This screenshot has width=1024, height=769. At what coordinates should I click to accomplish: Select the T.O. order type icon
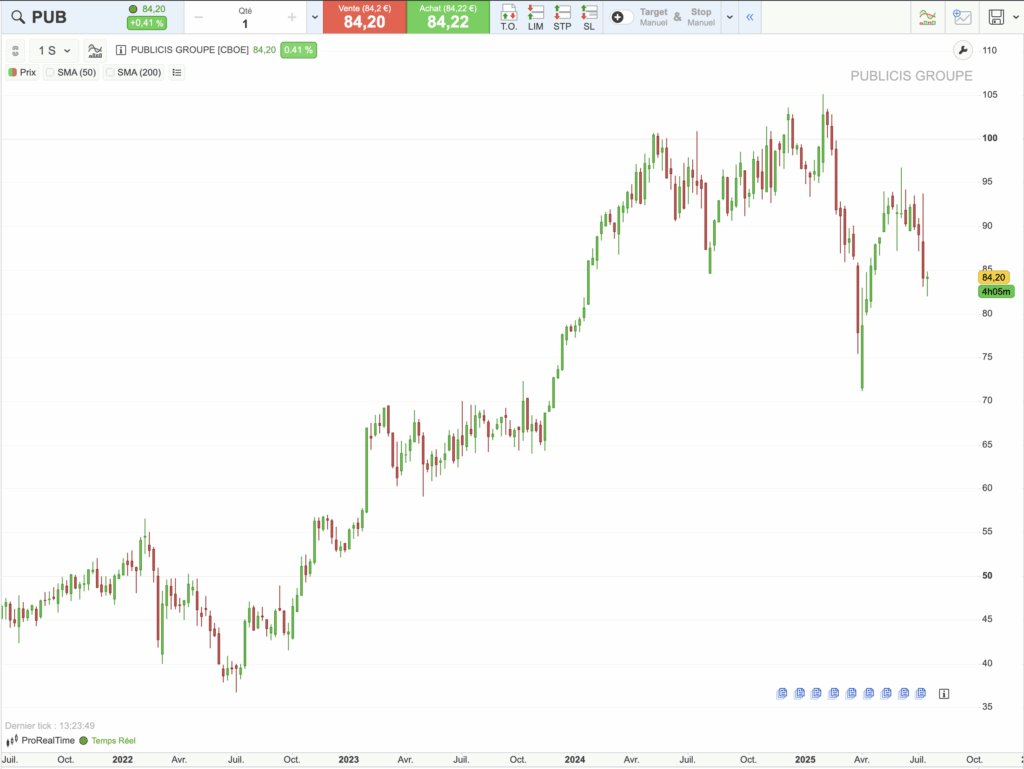point(510,16)
